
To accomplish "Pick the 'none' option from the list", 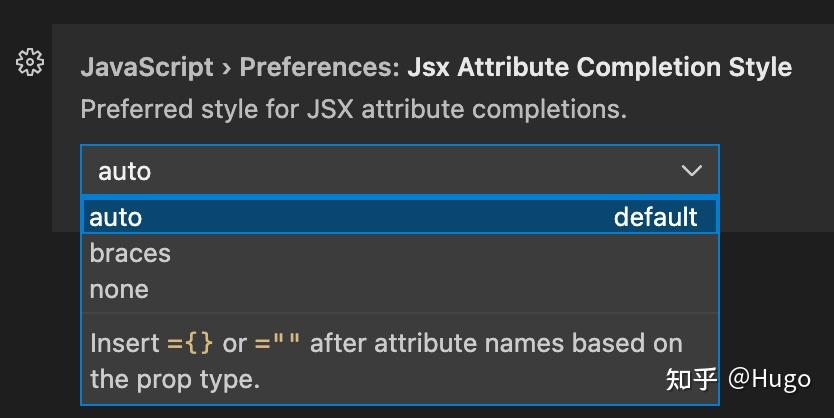I will 119,289.
